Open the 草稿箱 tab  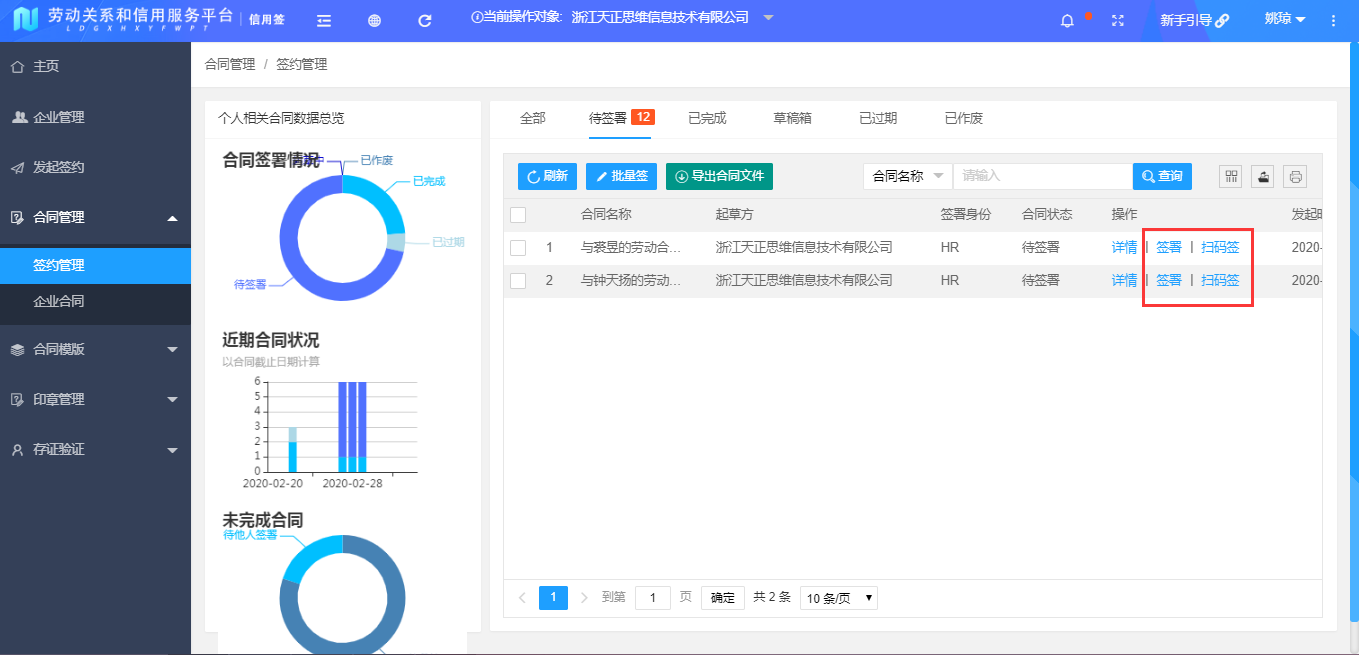(792, 117)
